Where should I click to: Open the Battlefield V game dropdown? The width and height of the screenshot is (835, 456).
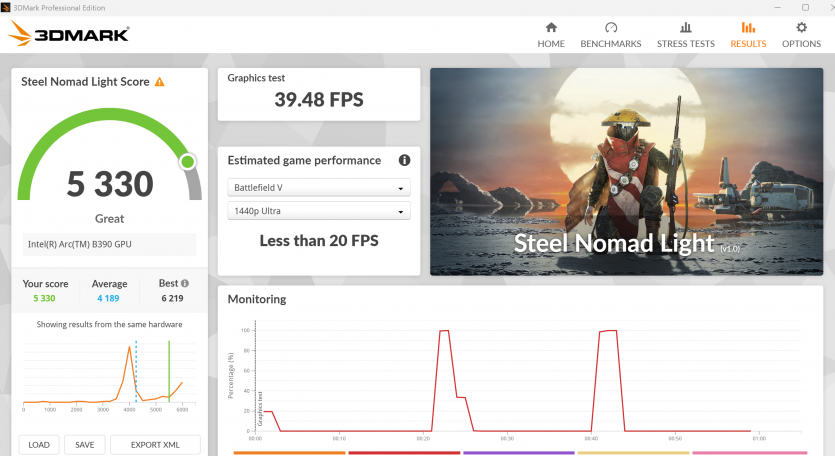319,188
